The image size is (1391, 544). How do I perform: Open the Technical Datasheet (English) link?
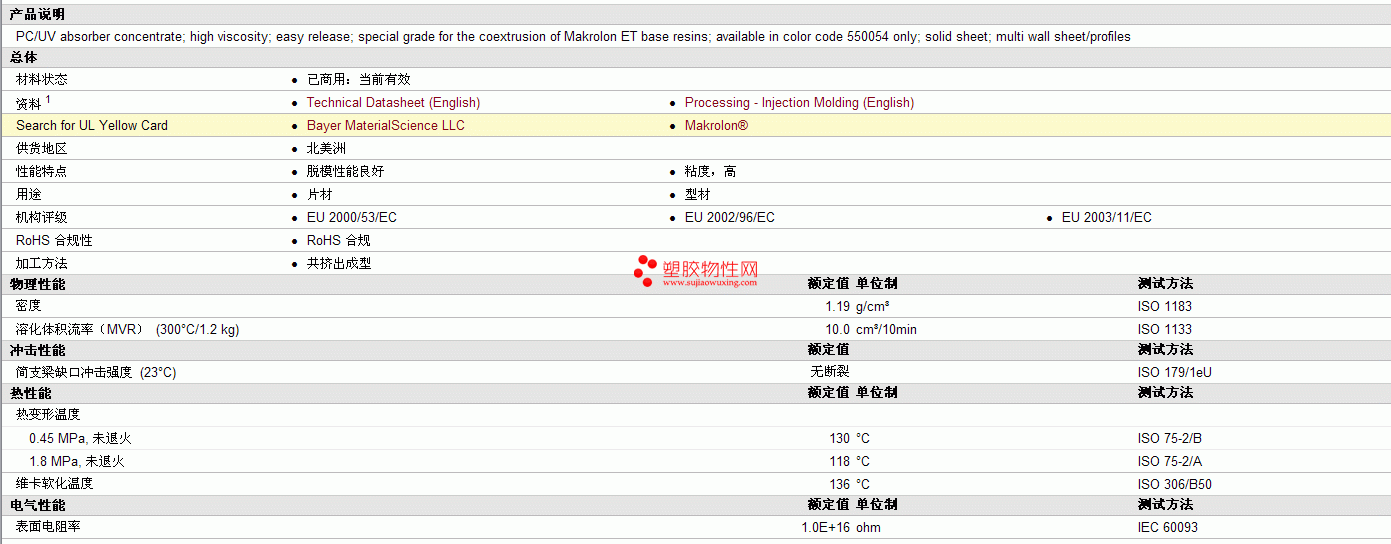click(x=393, y=102)
